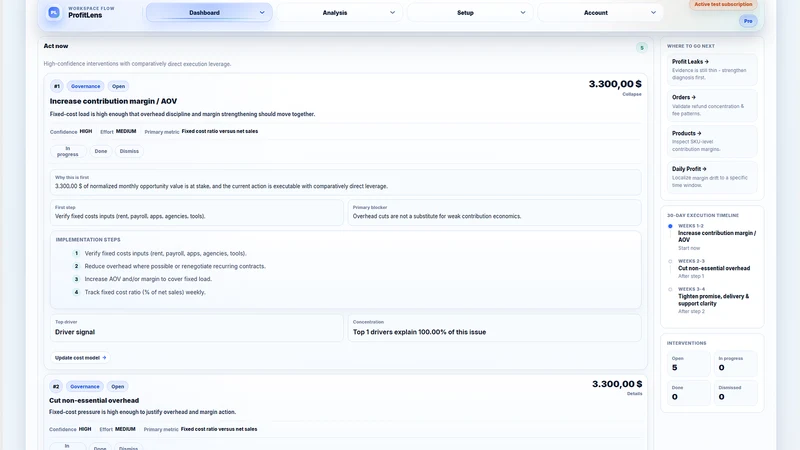Click 'Reduce overhead where possible' step text
800x450 pixels.
(175, 266)
